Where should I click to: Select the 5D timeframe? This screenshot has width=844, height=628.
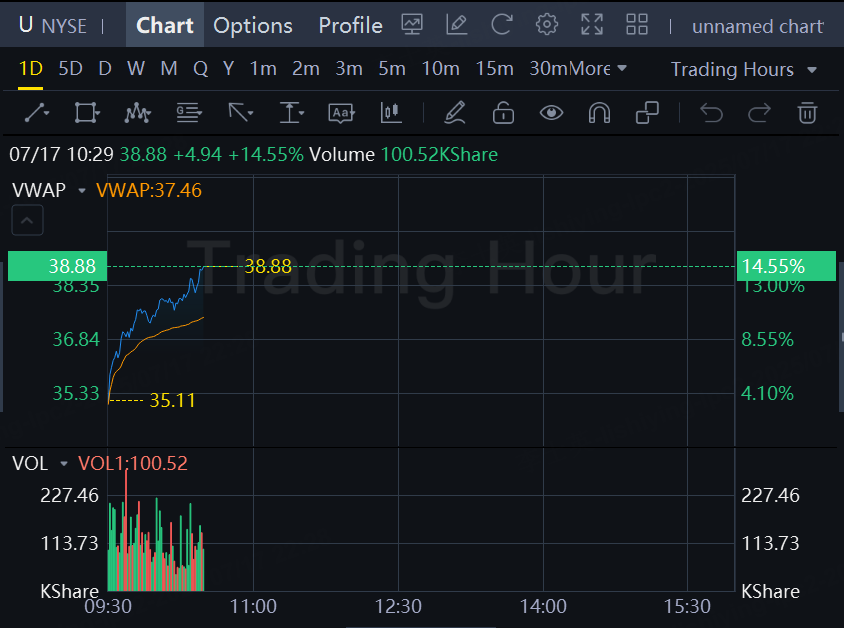(70, 69)
